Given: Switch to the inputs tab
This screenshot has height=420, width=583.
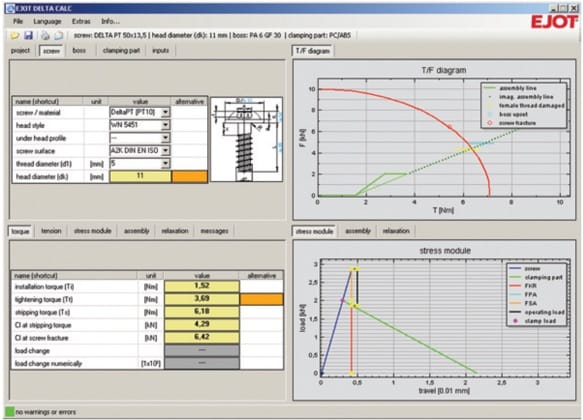Looking at the screenshot, I should [x=161, y=51].
